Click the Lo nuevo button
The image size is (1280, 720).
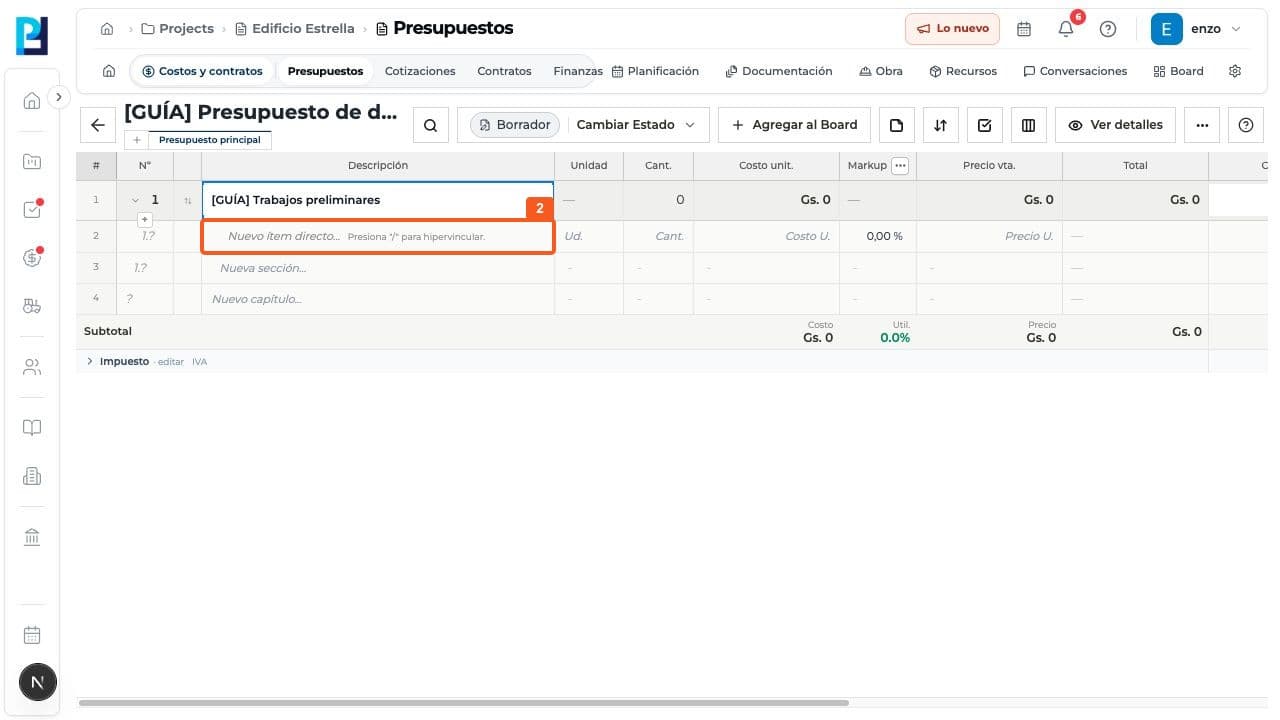pos(952,29)
